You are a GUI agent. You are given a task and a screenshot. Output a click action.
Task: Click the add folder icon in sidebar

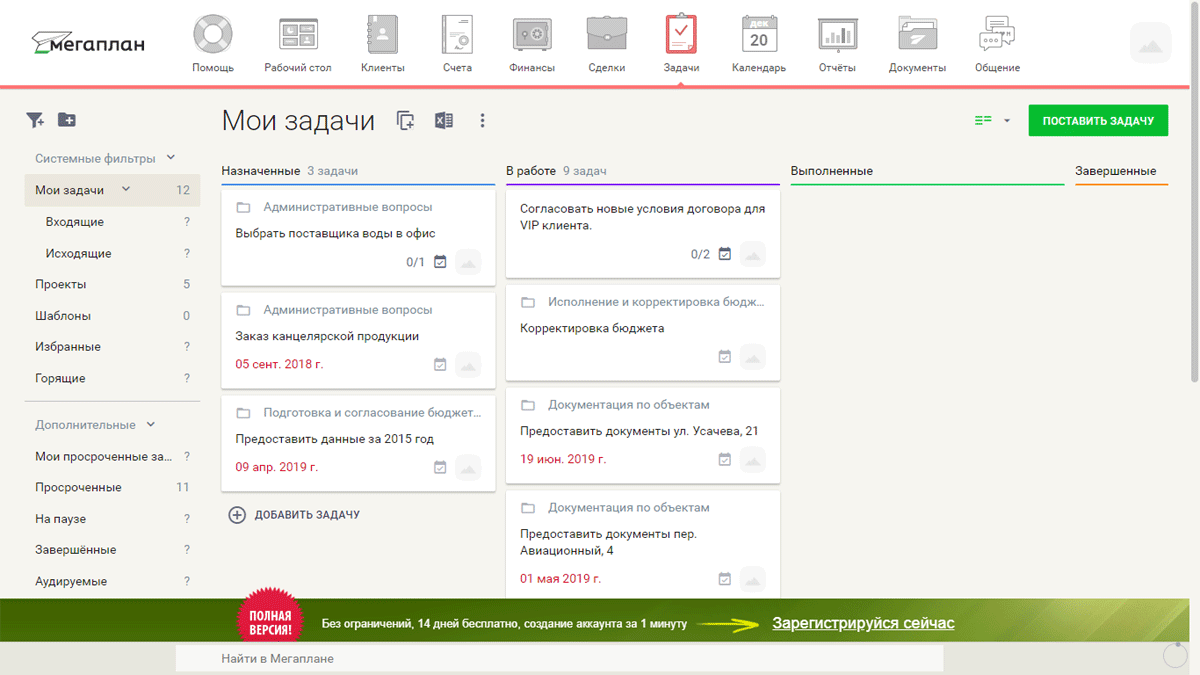(67, 120)
